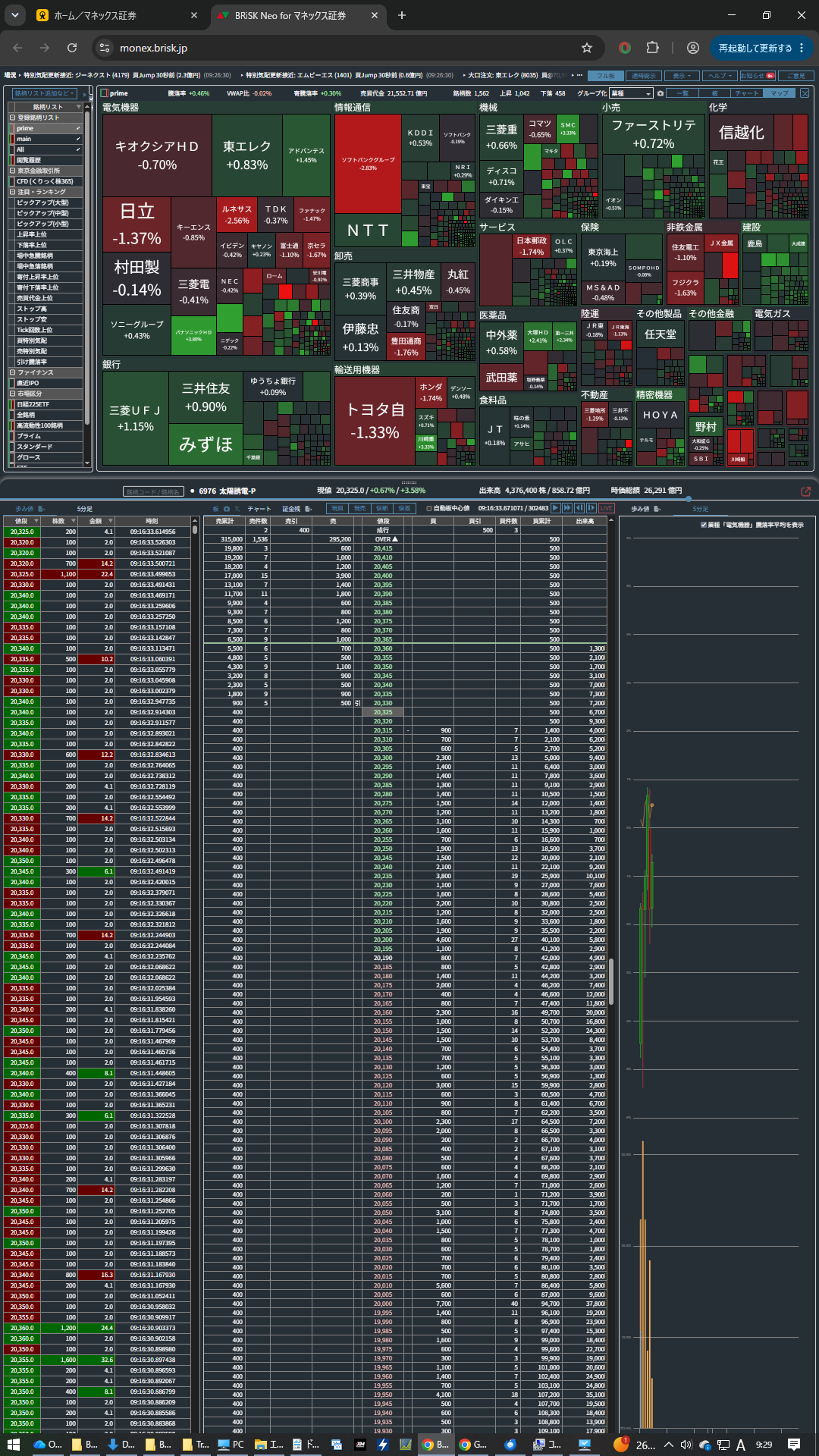The height and width of the screenshot is (1456, 819).
Task: Click the heatmap panel close X icon
Action: tap(805, 93)
